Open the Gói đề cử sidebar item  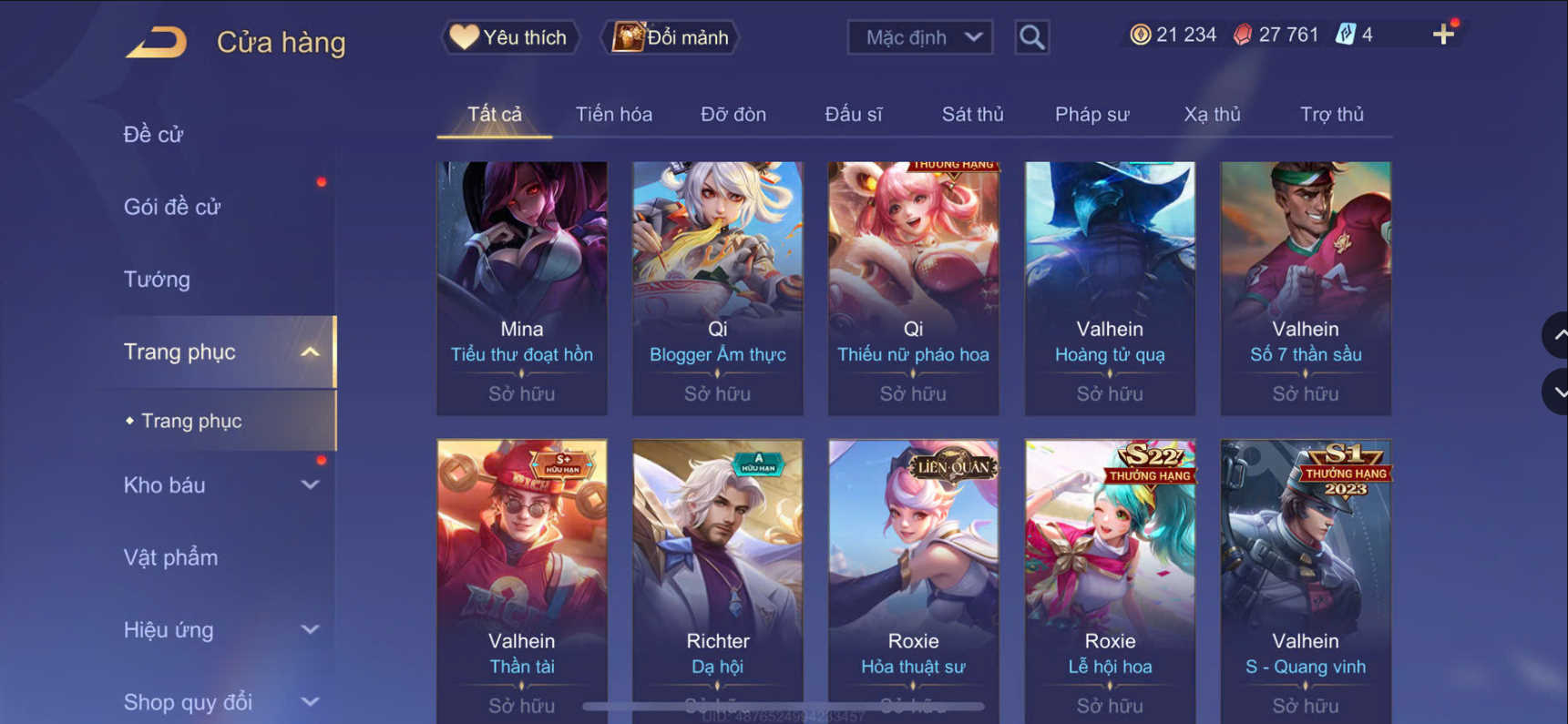click(x=172, y=207)
